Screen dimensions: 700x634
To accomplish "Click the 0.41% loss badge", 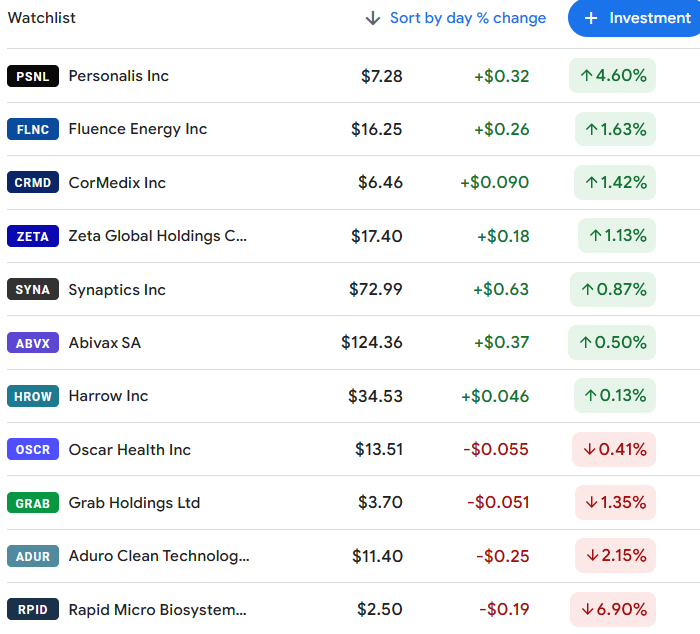I will tap(613, 449).
